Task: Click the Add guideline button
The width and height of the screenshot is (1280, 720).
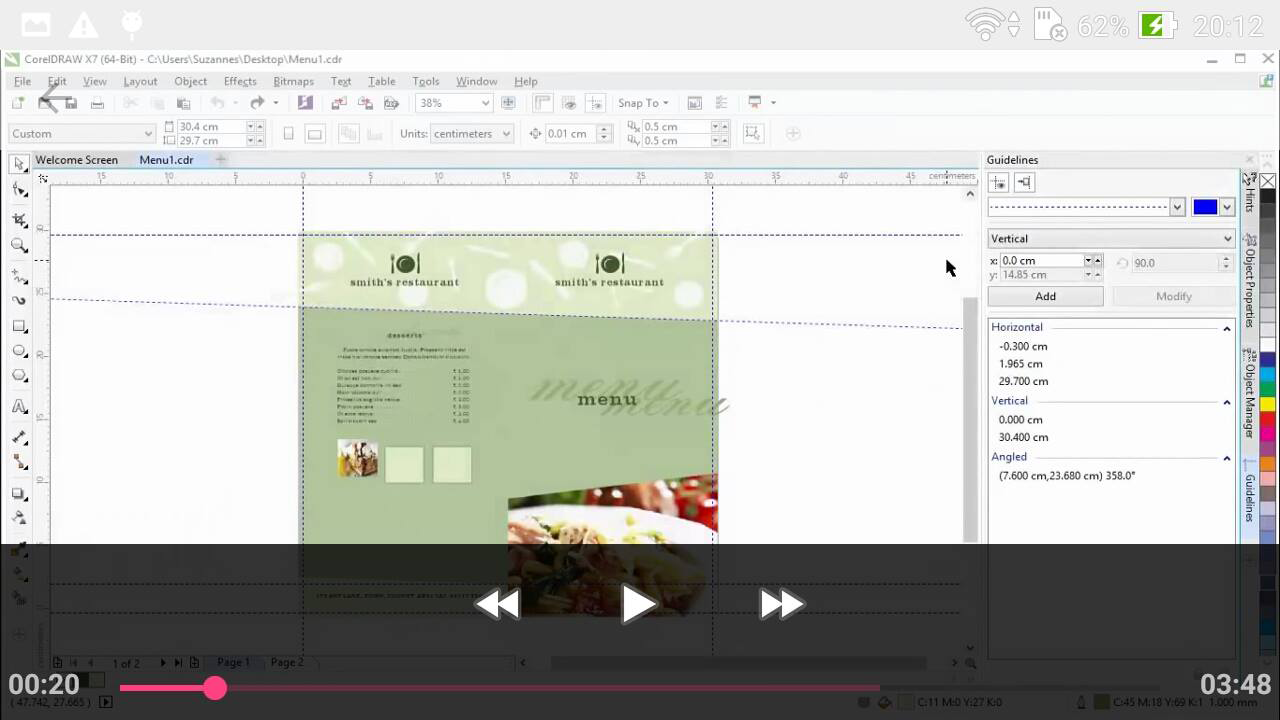Action: [x=1045, y=296]
